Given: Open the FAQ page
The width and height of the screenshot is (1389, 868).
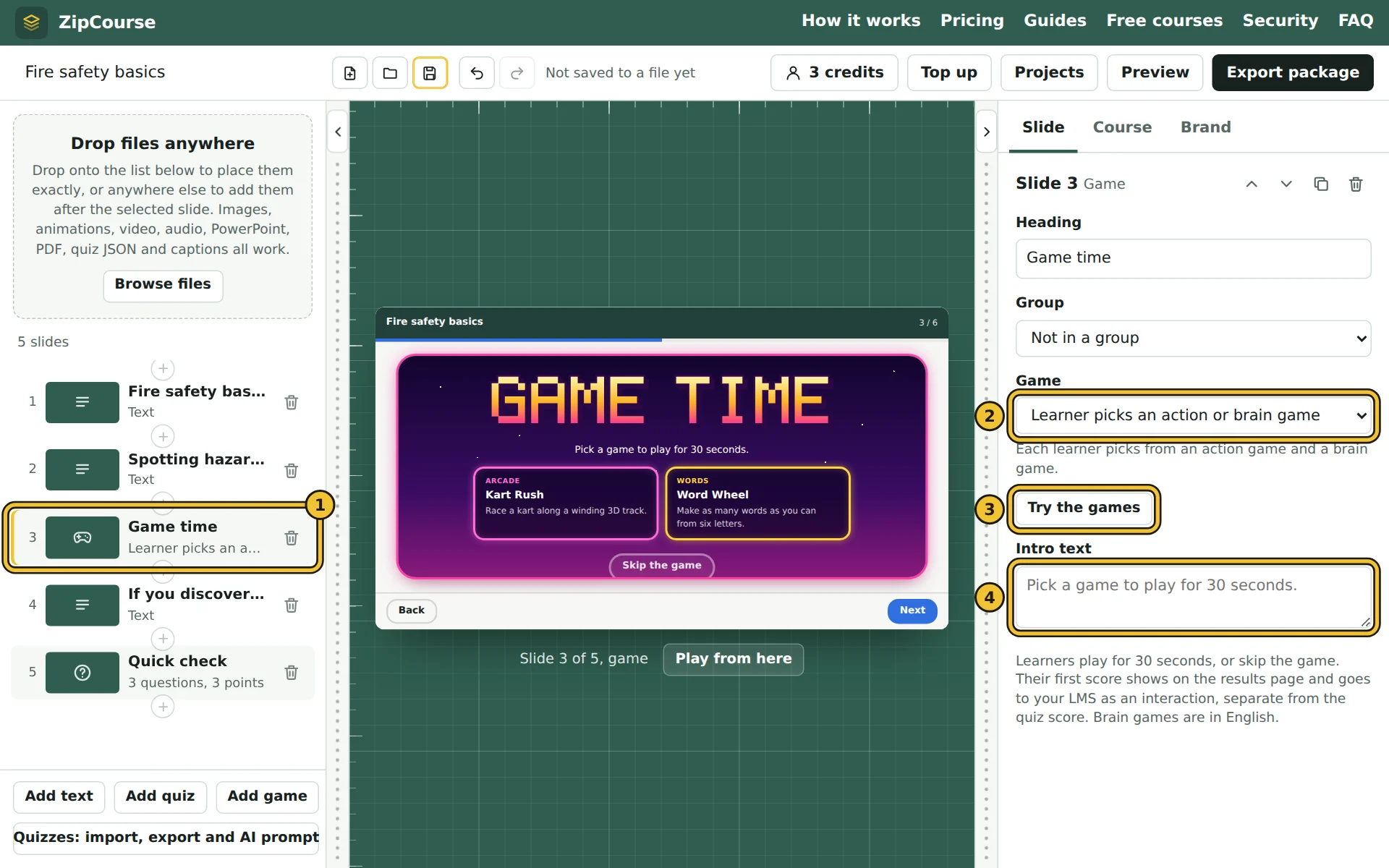Looking at the screenshot, I should pos(1356,21).
